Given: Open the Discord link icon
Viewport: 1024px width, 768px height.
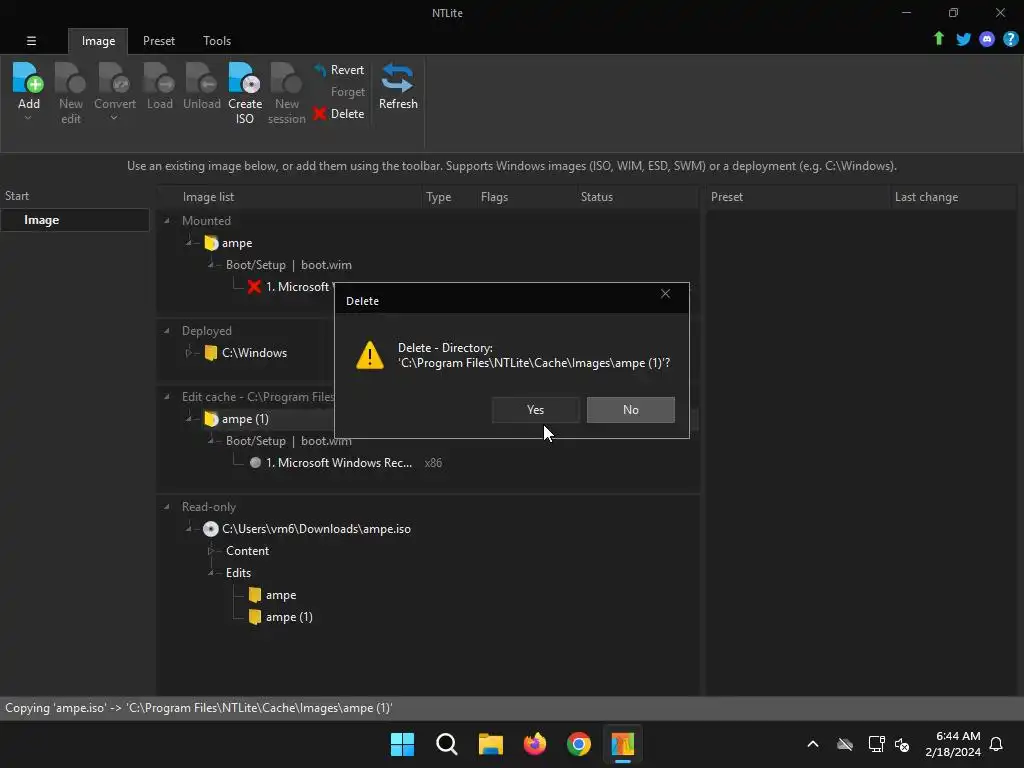Looking at the screenshot, I should [x=987, y=39].
